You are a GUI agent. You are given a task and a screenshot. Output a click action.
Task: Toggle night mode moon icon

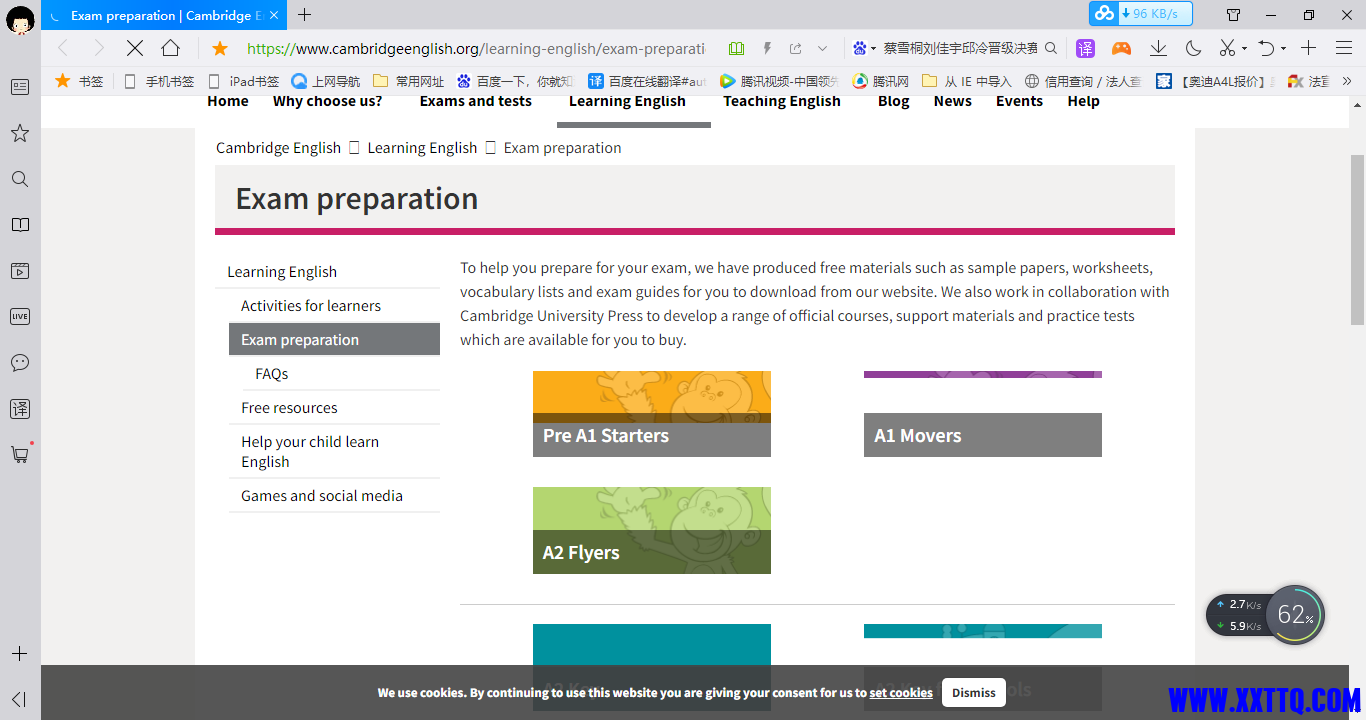click(x=1193, y=48)
